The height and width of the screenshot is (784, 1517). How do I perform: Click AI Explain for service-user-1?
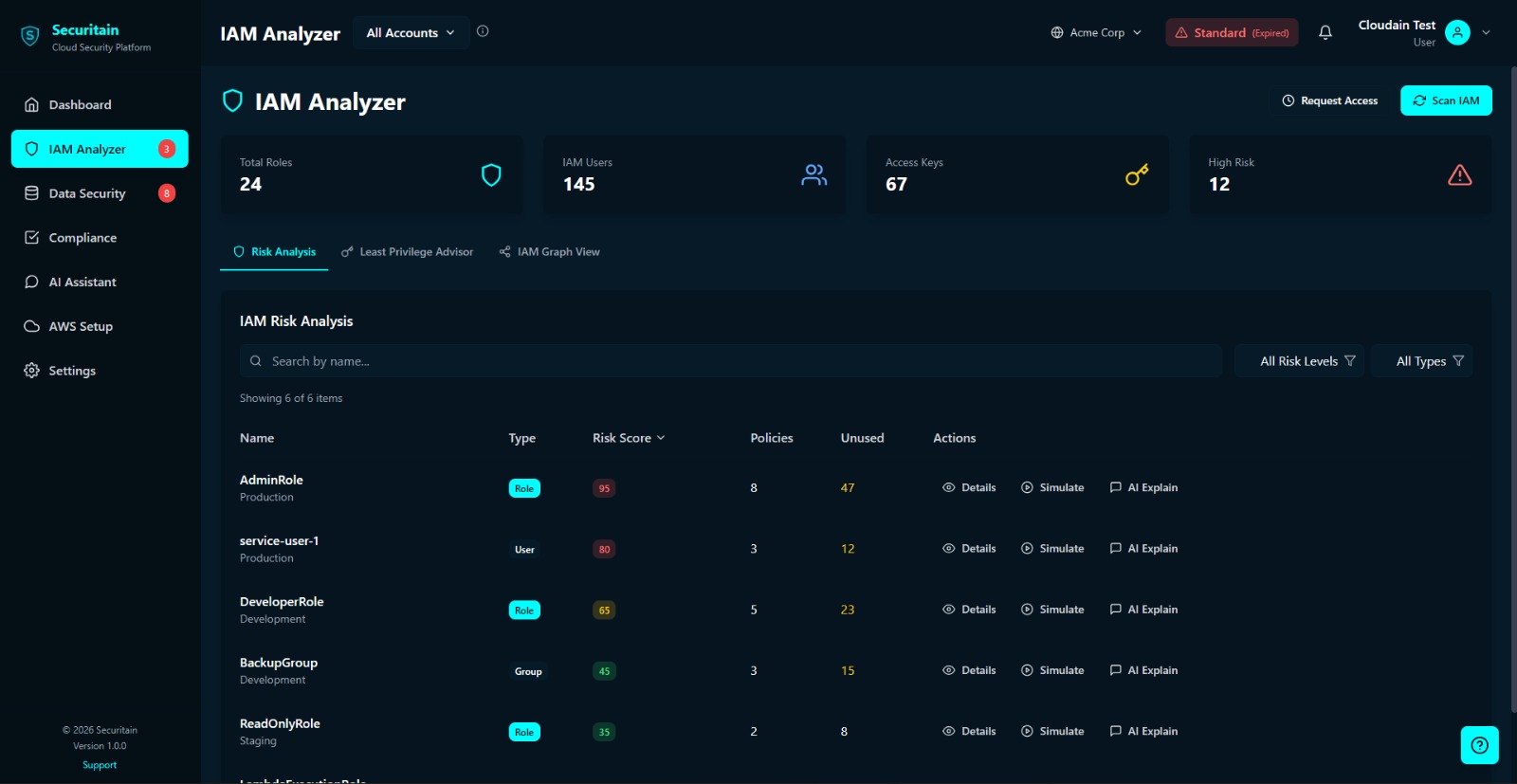1143,549
